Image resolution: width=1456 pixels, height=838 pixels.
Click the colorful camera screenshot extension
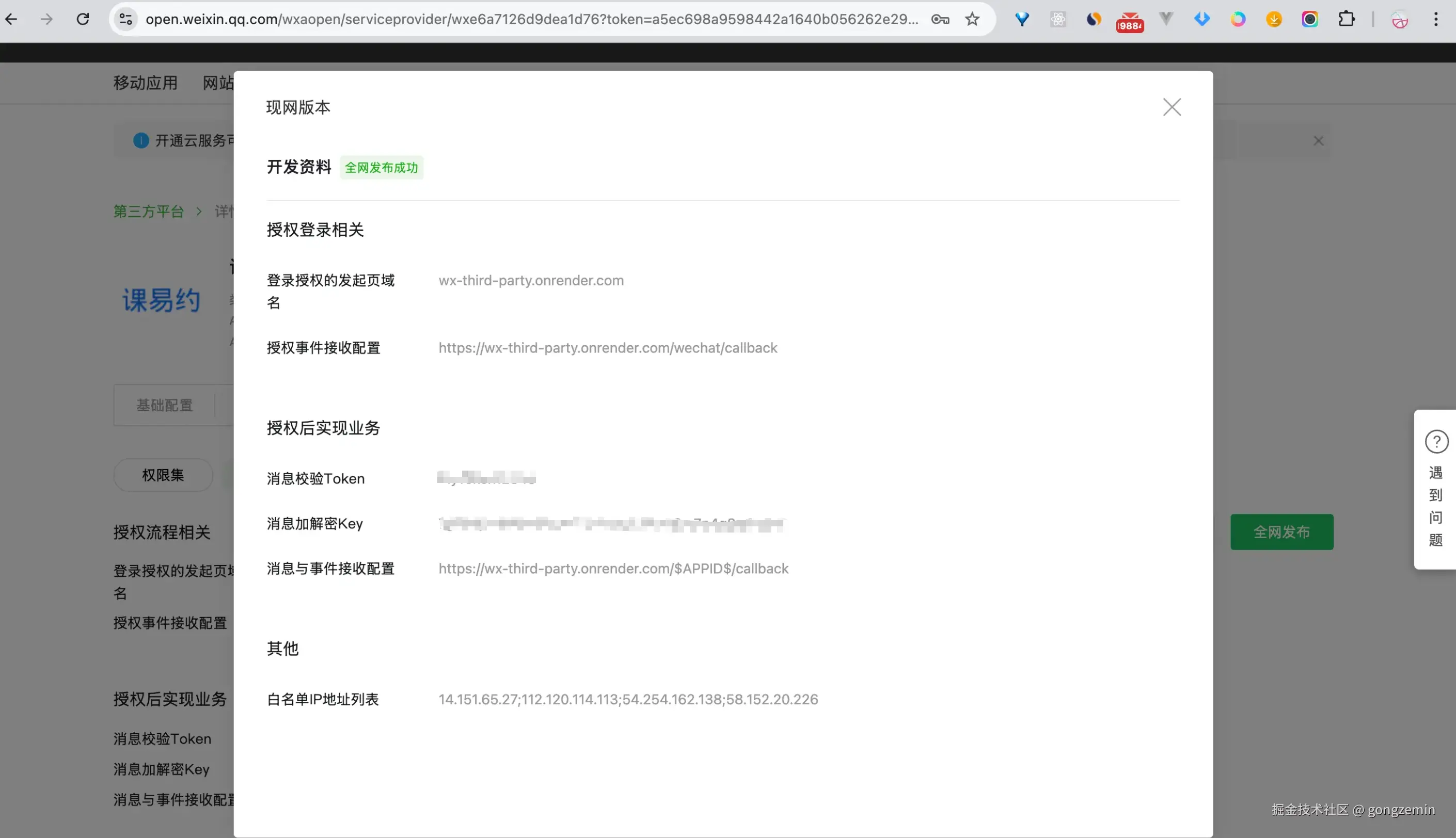coord(1310,20)
